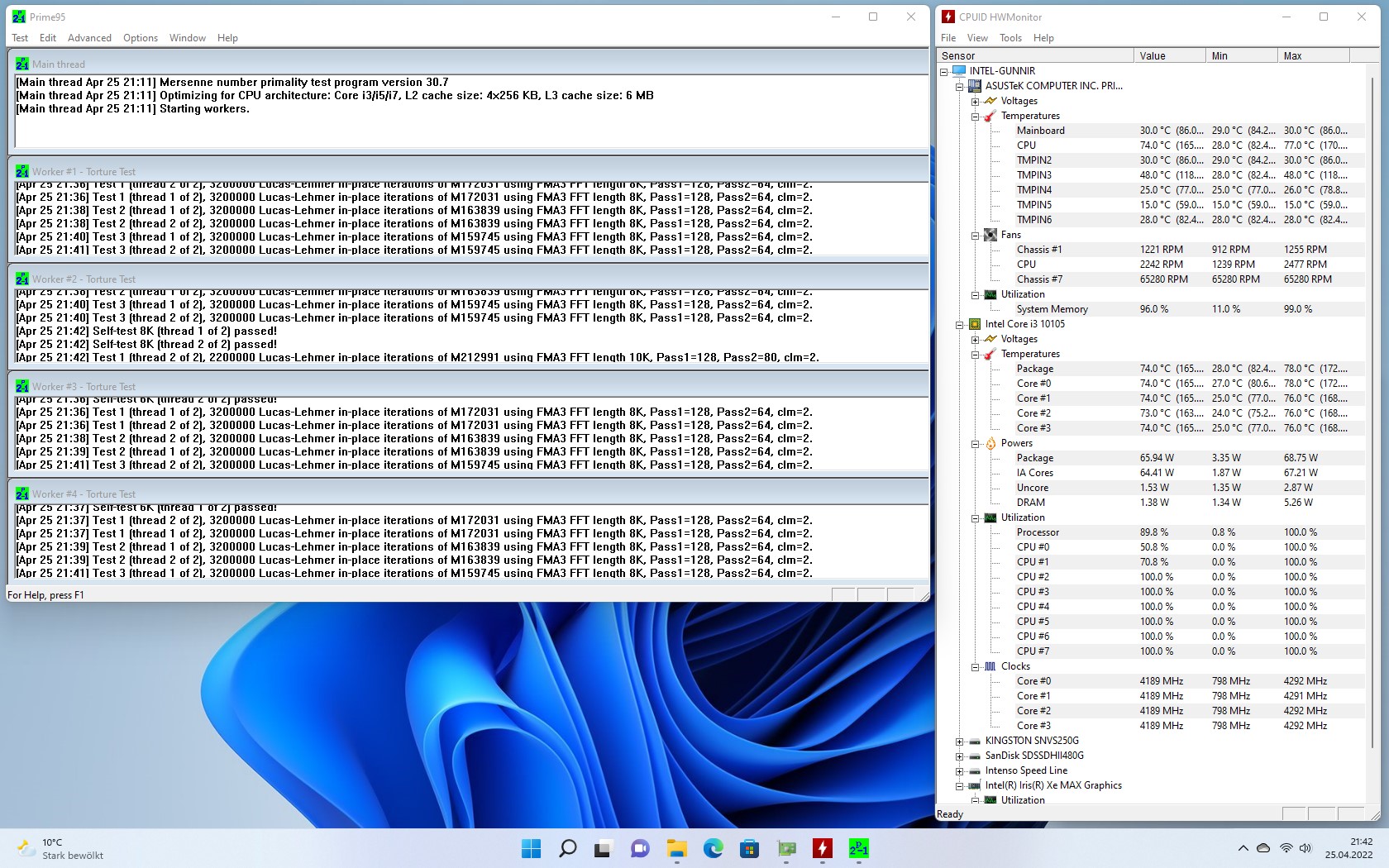Open the weather widget showing 10°C
The image size is (1389, 868).
point(62,848)
